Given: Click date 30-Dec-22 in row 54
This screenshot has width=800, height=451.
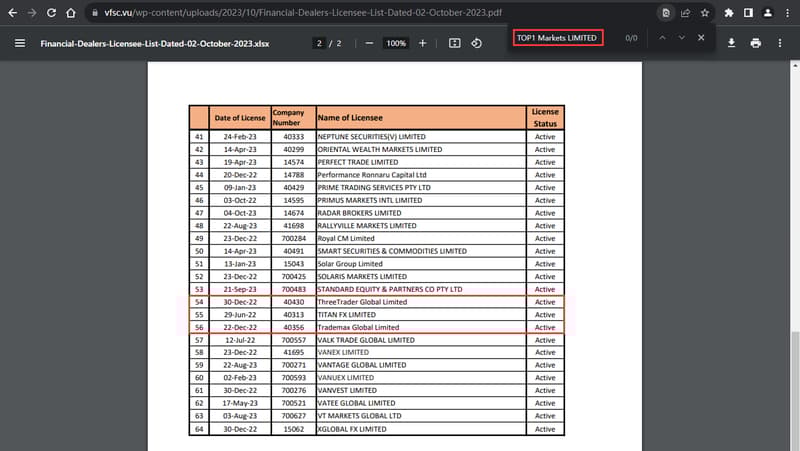Looking at the screenshot, I should click(x=240, y=302).
